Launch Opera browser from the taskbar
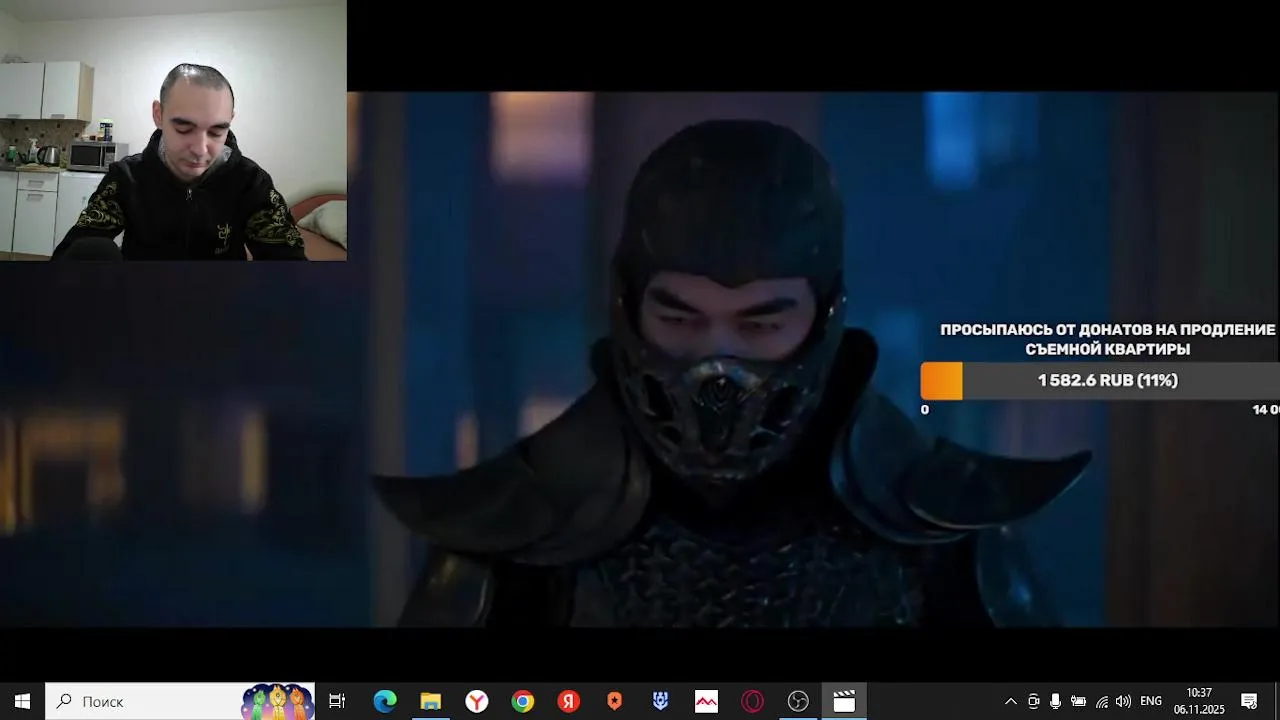 point(752,701)
